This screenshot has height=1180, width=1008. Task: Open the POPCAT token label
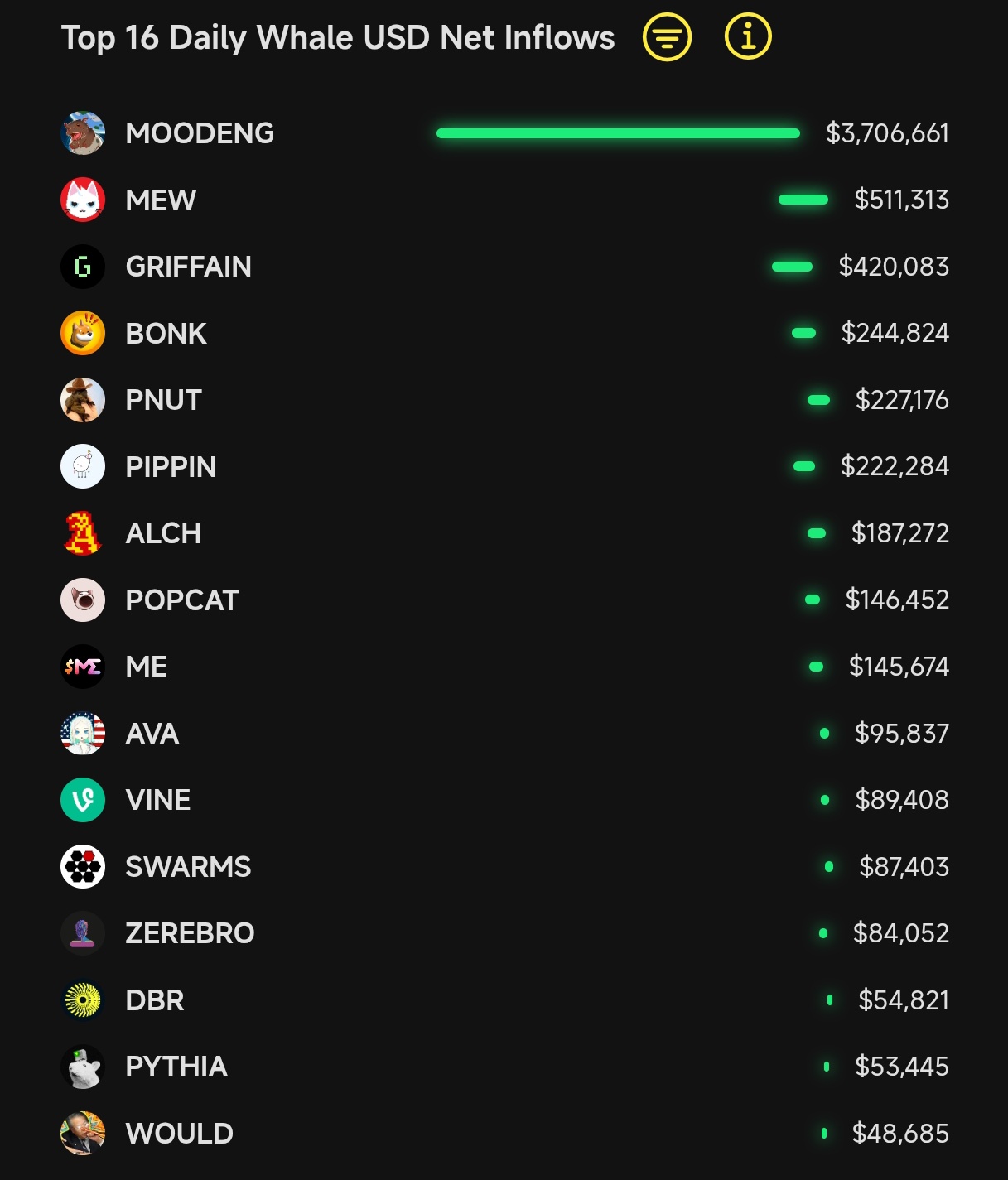[182, 600]
